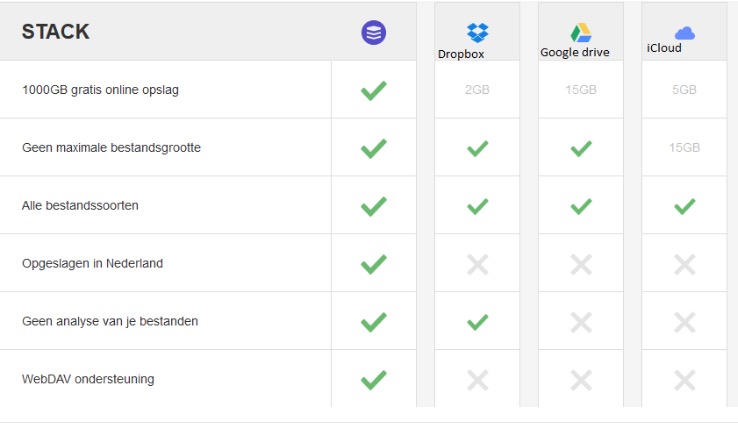Image resolution: width=738 pixels, height=425 pixels.
Task: Click Dropbox checkmark for Geen analyse van je bestanden
Action: tap(477, 322)
